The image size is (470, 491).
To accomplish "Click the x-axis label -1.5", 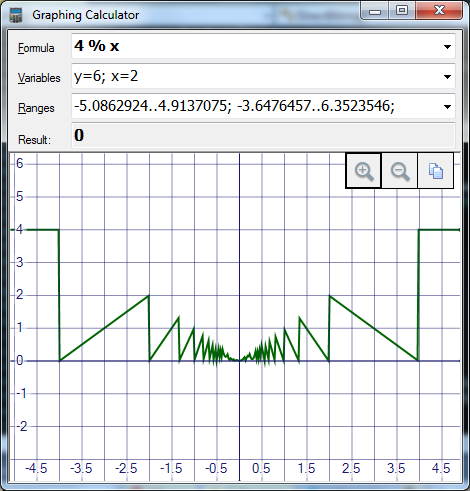I will [x=171, y=468].
